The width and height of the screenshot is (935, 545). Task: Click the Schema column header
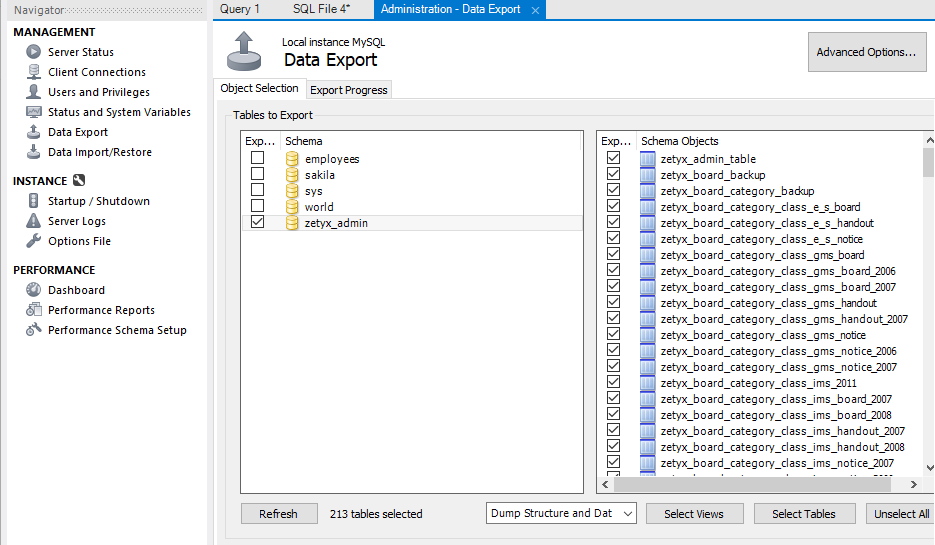click(x=431, y=141)
